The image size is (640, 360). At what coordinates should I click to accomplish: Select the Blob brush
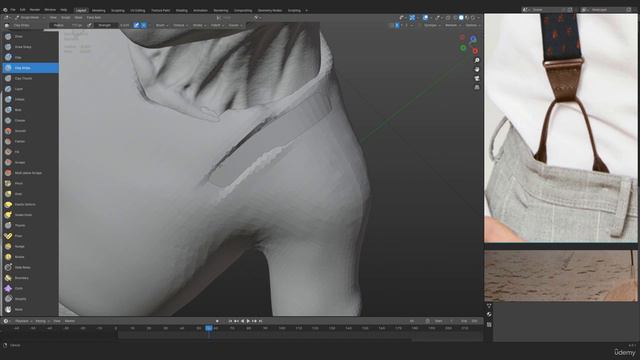30,110
